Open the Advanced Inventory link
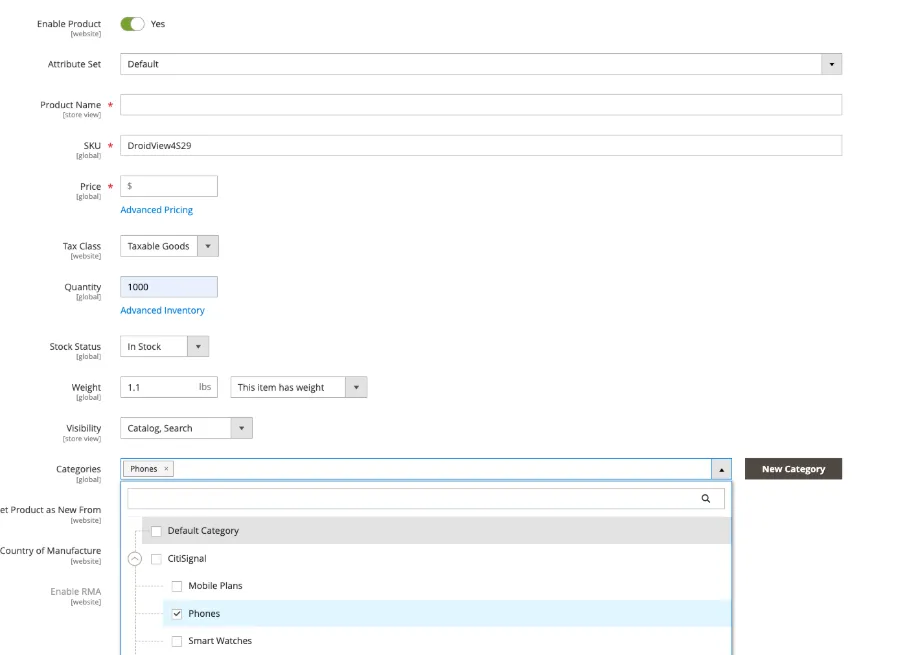Image resolution: width=901 pixels, height=655 pixels. [162, 311]
